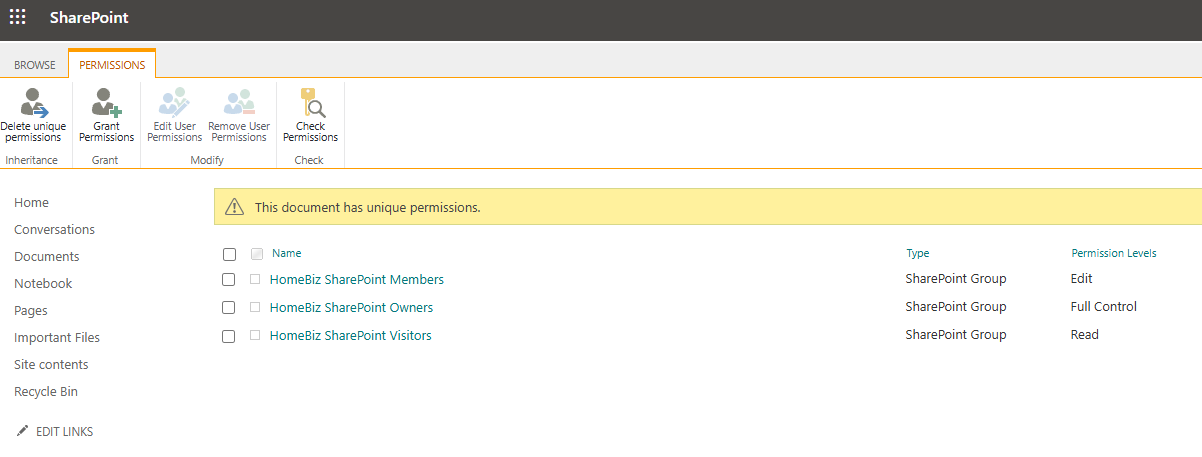This screenshot has height=457, width=1202.
Task: Open Notebook in left navigation
Action: [43, 284]
